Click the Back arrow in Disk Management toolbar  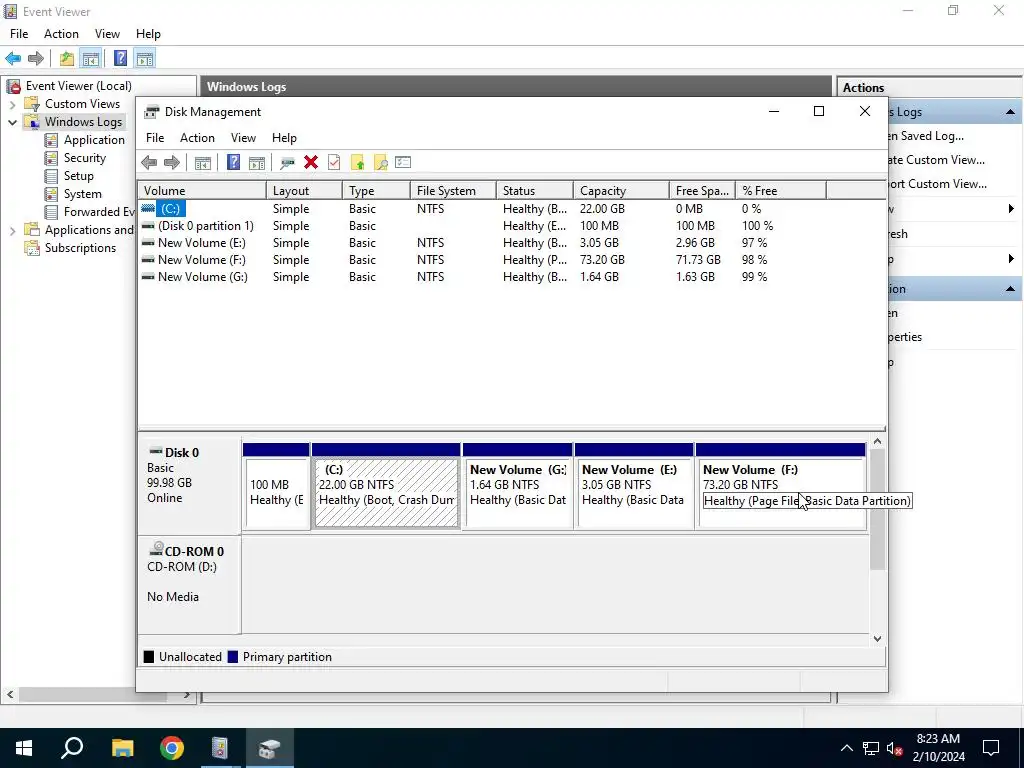pos(149,163)
